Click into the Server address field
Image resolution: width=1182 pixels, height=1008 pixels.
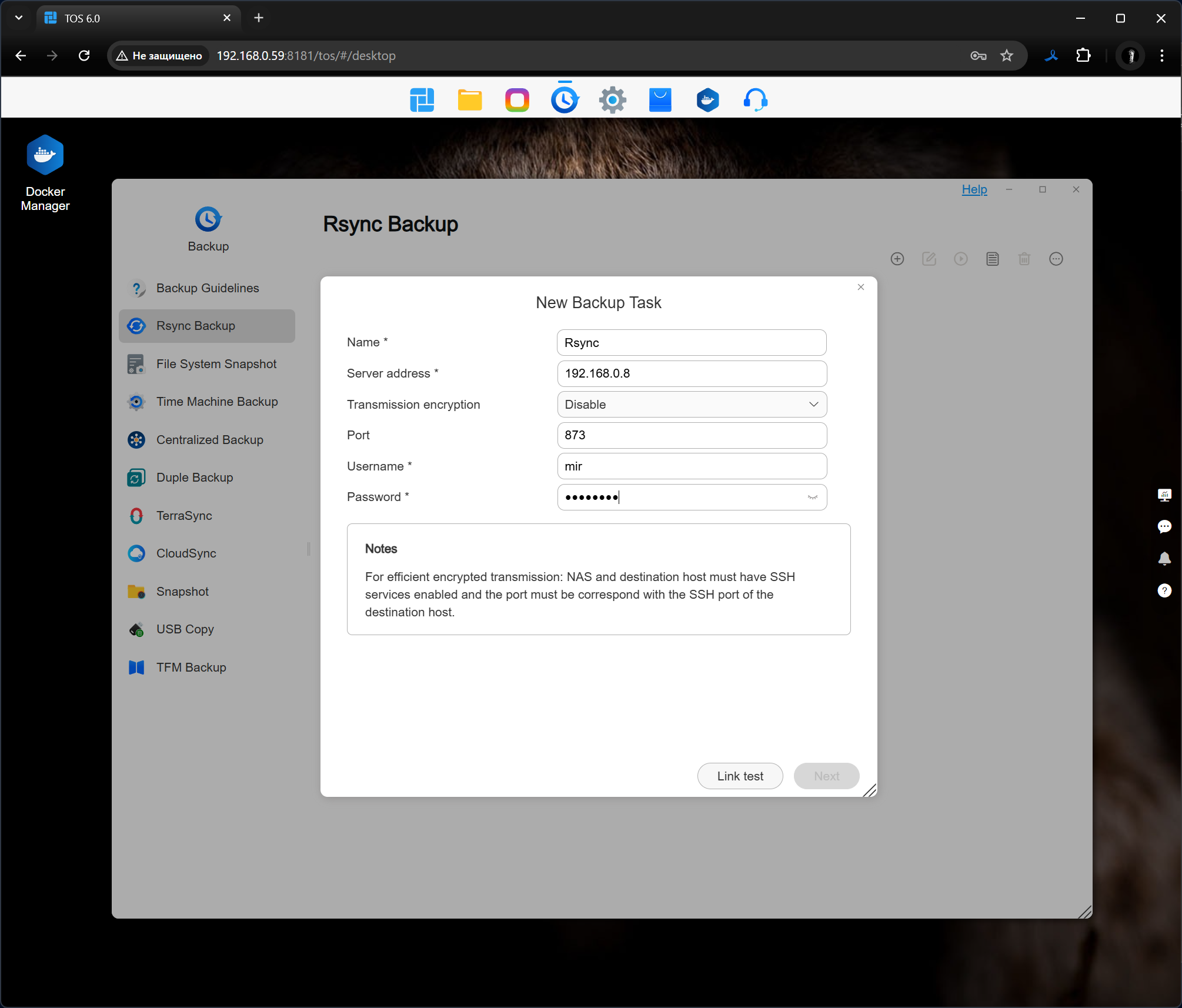[692, 373]
